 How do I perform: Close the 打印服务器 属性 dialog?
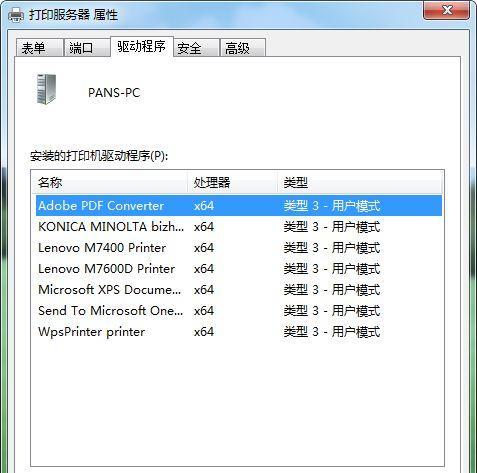(447, 10)
